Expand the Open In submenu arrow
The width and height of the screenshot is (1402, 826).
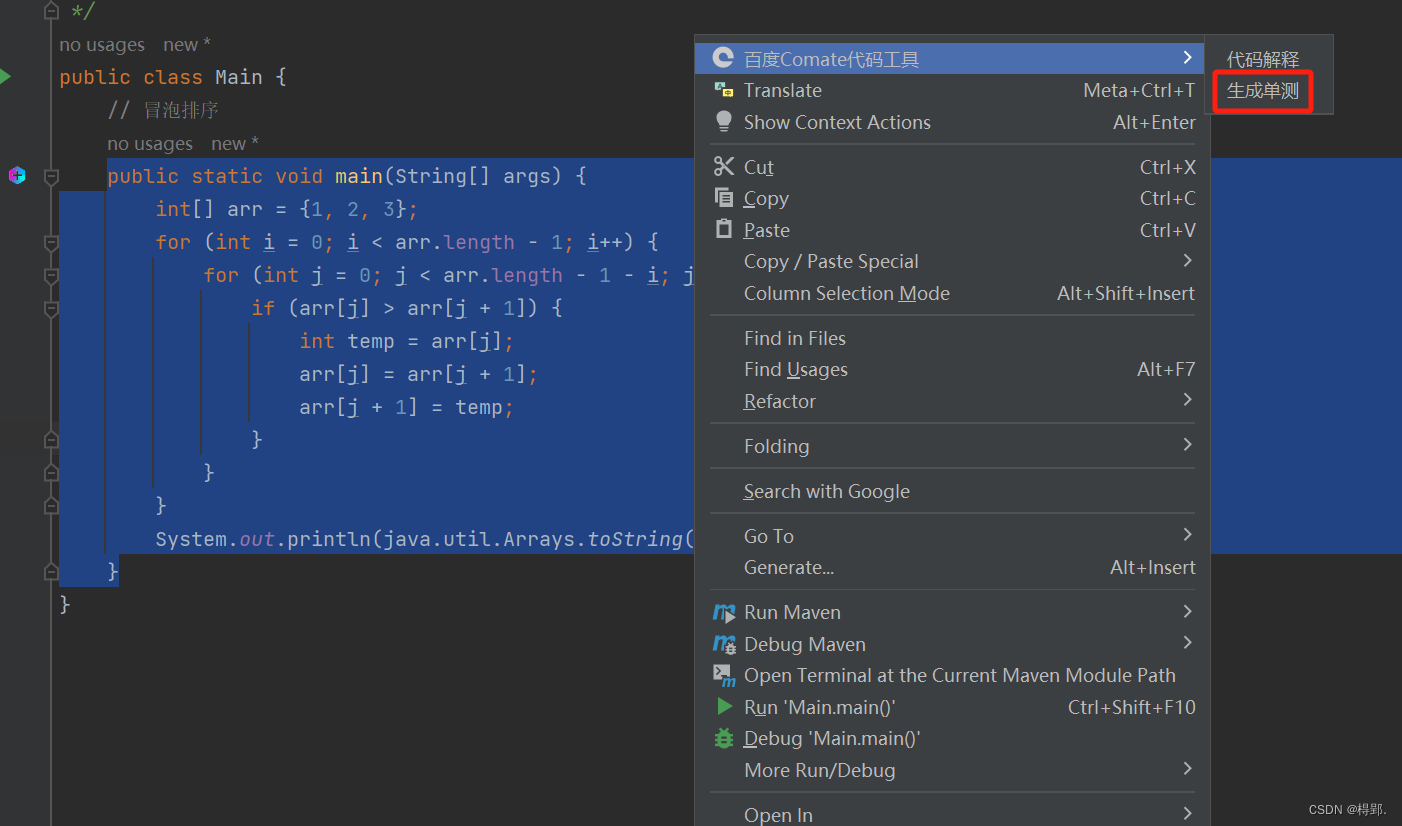point(1187,814)
